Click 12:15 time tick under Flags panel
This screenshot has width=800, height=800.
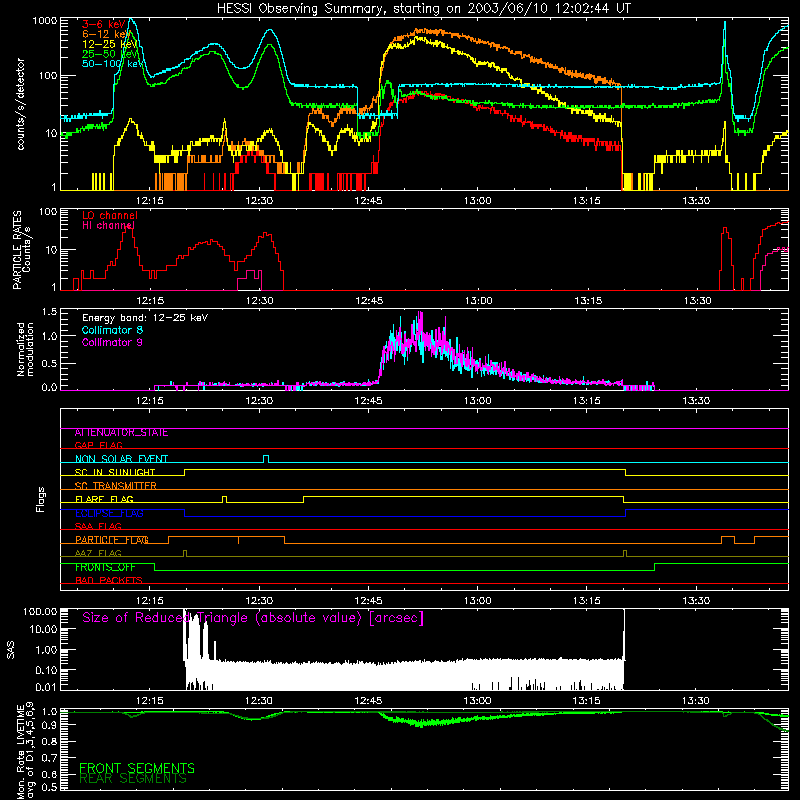point(150,601)
